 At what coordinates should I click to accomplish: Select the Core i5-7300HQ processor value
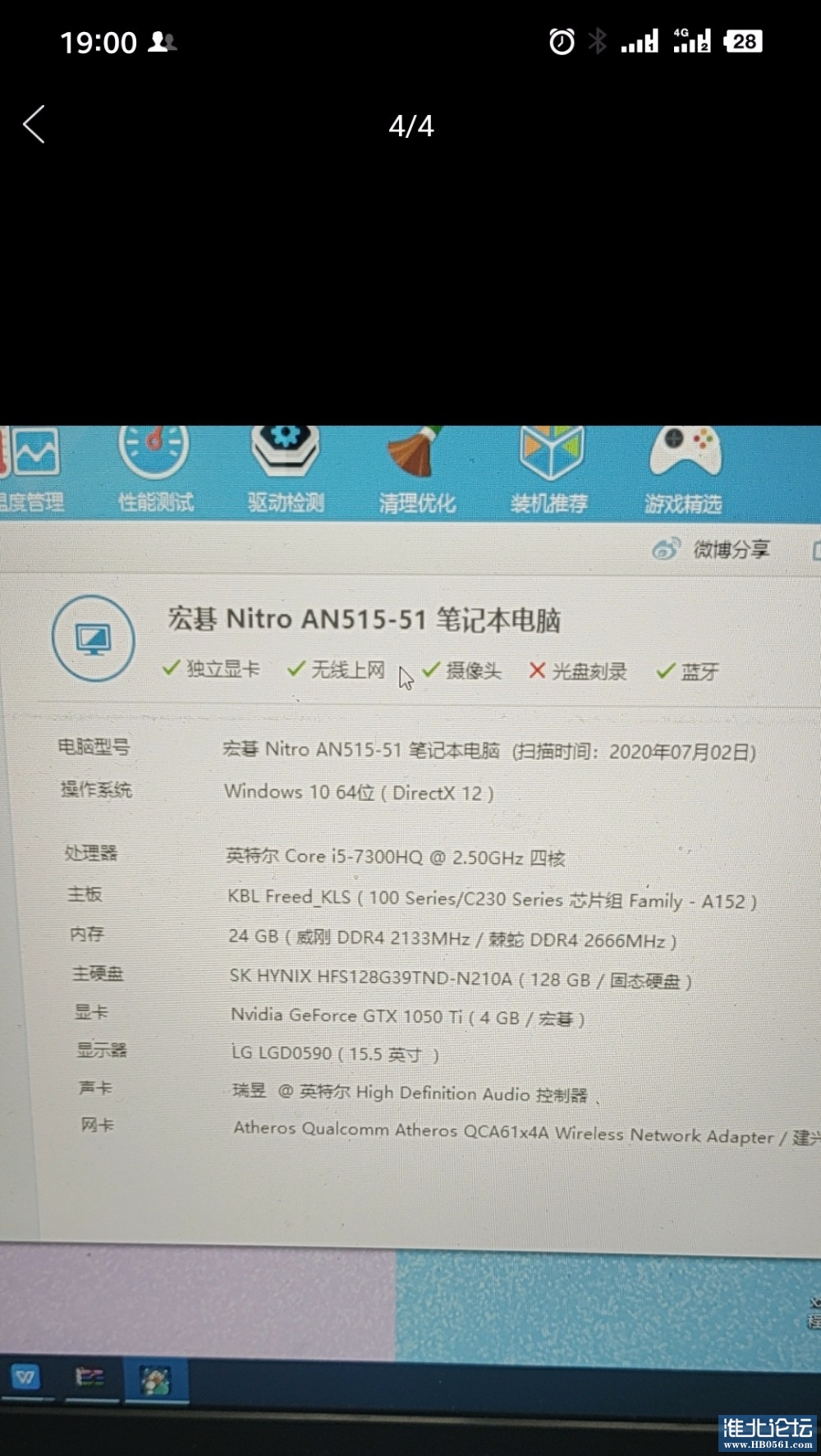tap(396, 857)
